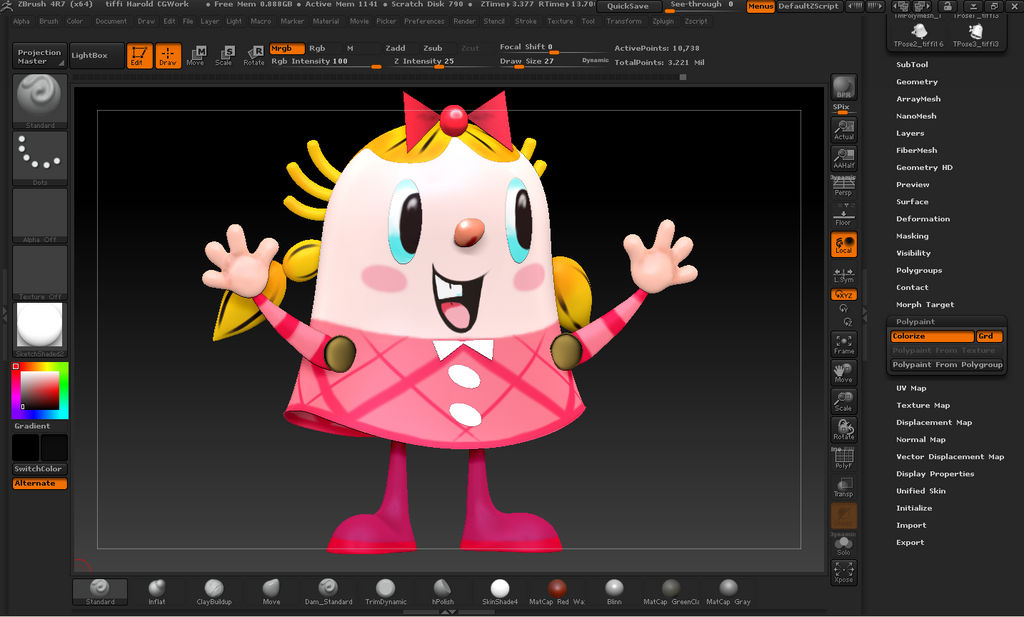Expand the Geometry section

pos(917,82)
